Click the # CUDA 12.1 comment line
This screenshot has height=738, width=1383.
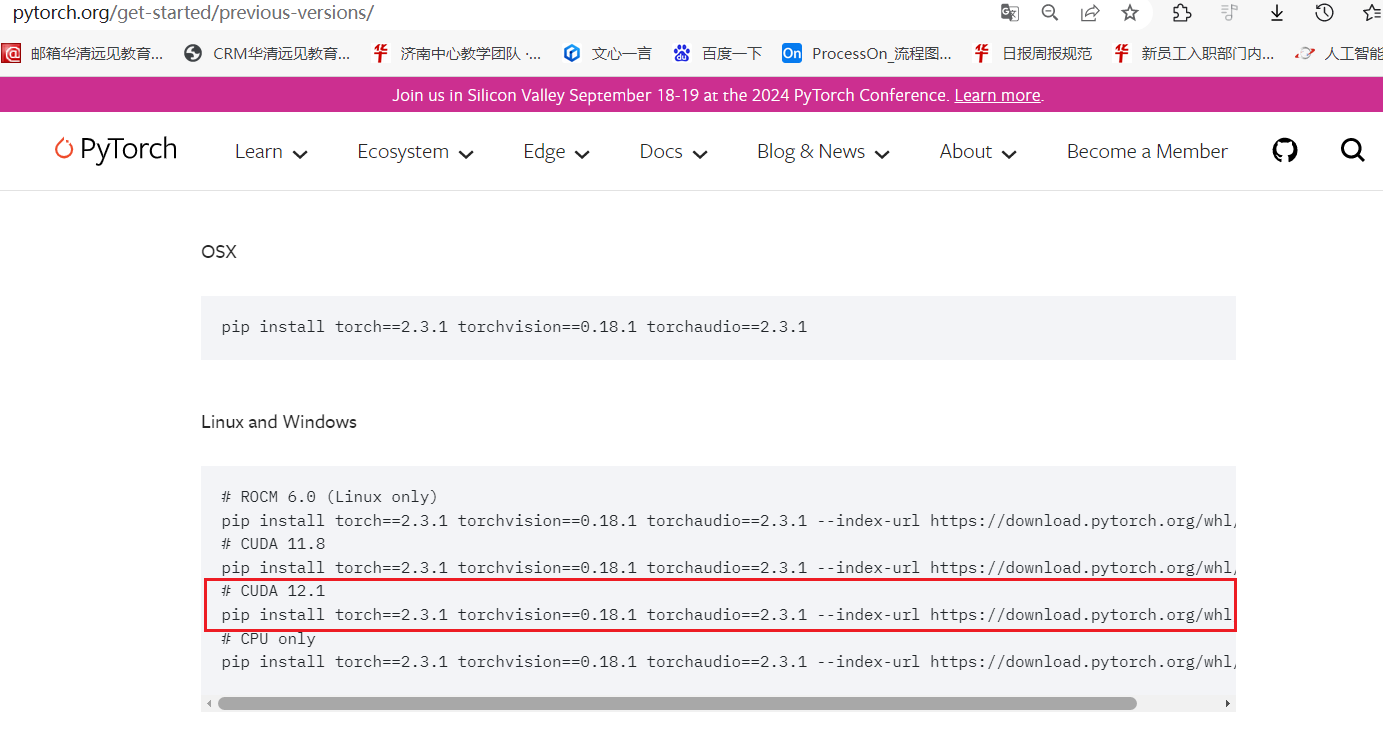coord(273,591)
